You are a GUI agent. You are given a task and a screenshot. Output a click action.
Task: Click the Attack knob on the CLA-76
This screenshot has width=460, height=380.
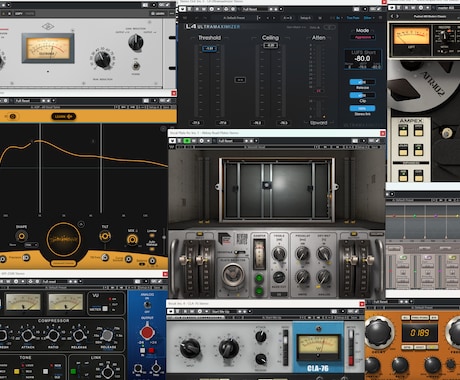coord(260,336)
